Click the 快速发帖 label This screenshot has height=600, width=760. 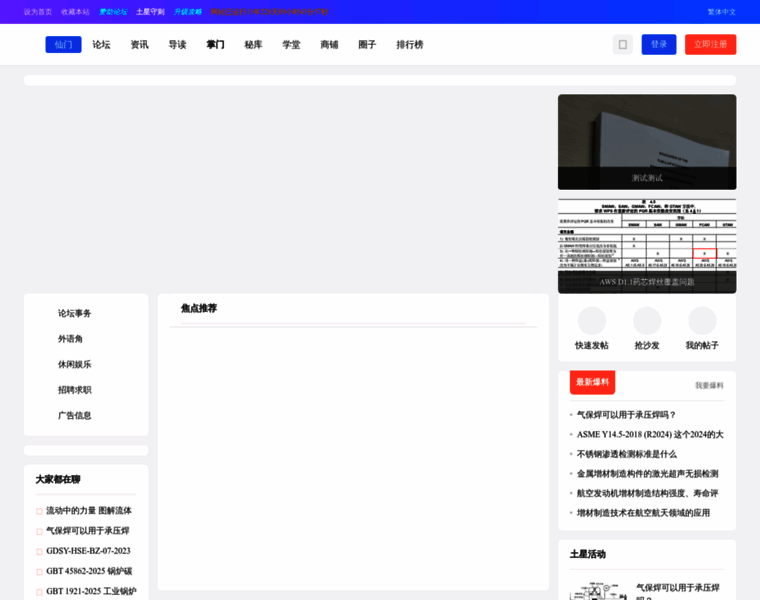click(x=591, y=346)
